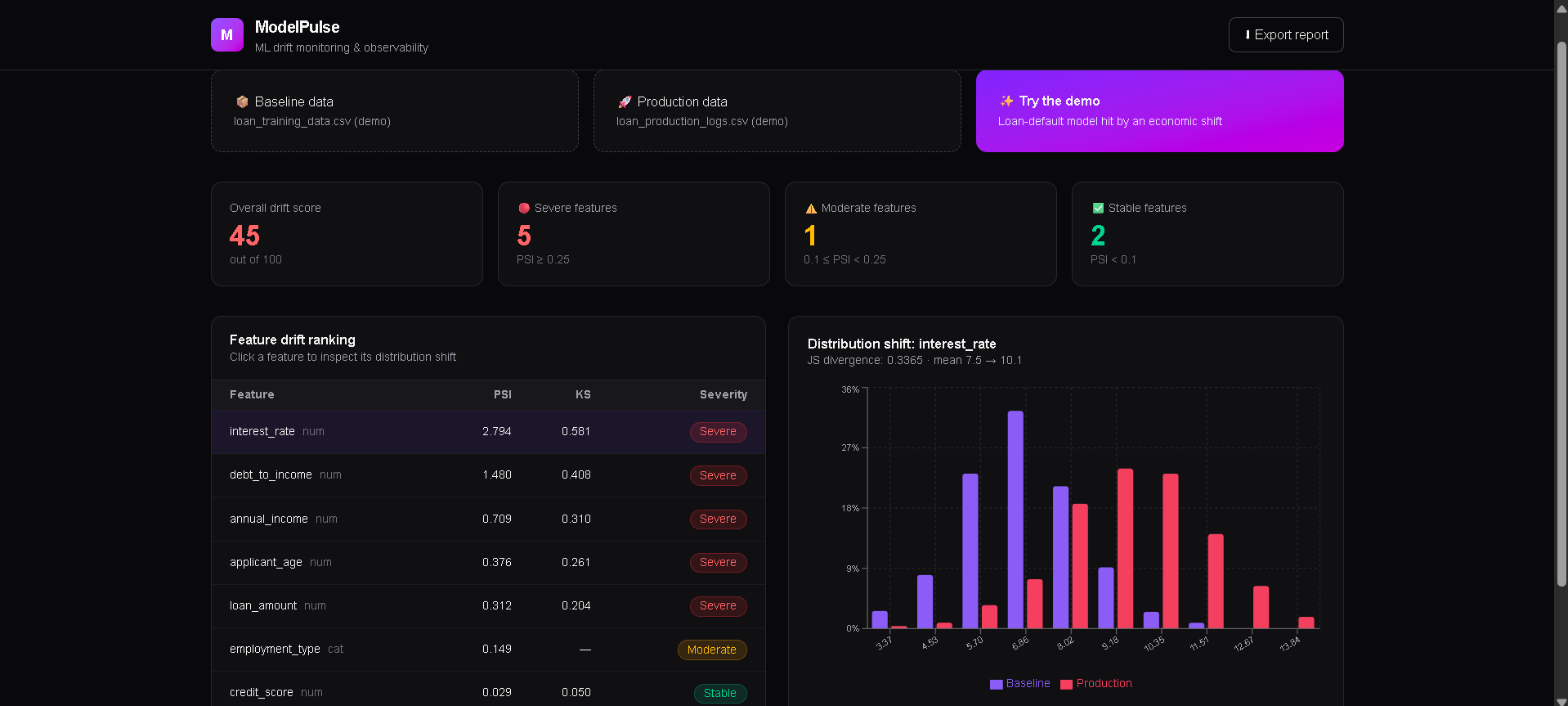Click the Baseline data box icon

point(242,101)
